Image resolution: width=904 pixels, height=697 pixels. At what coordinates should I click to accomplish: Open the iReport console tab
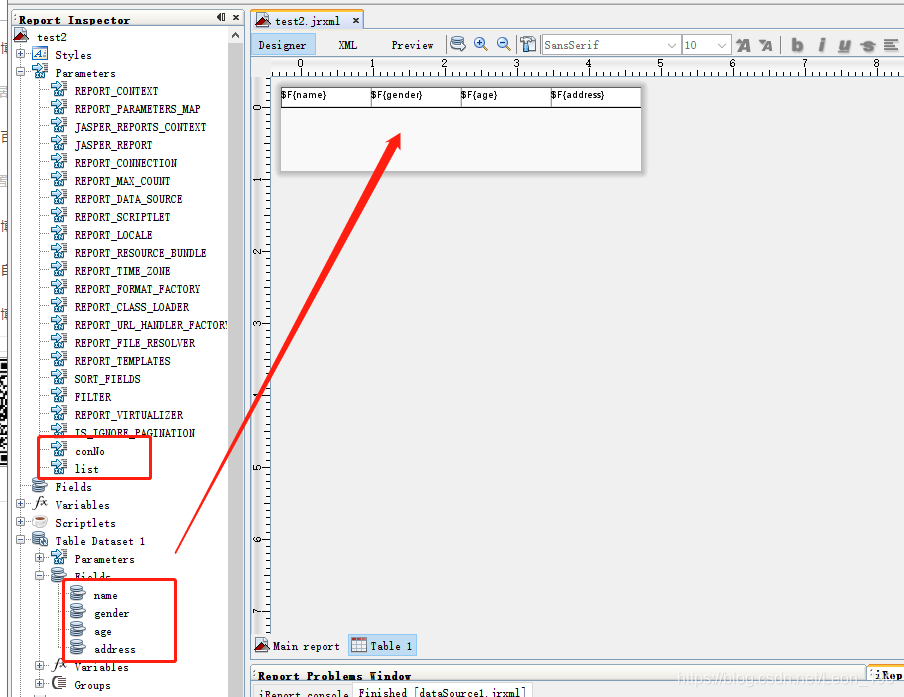coord(303,691)
